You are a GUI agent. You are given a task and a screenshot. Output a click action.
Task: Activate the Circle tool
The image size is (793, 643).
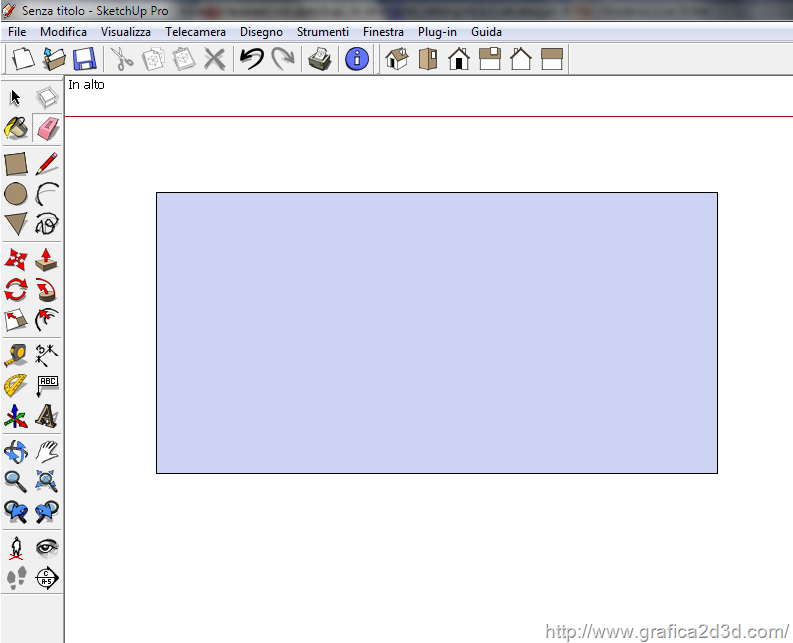(16, 194)
